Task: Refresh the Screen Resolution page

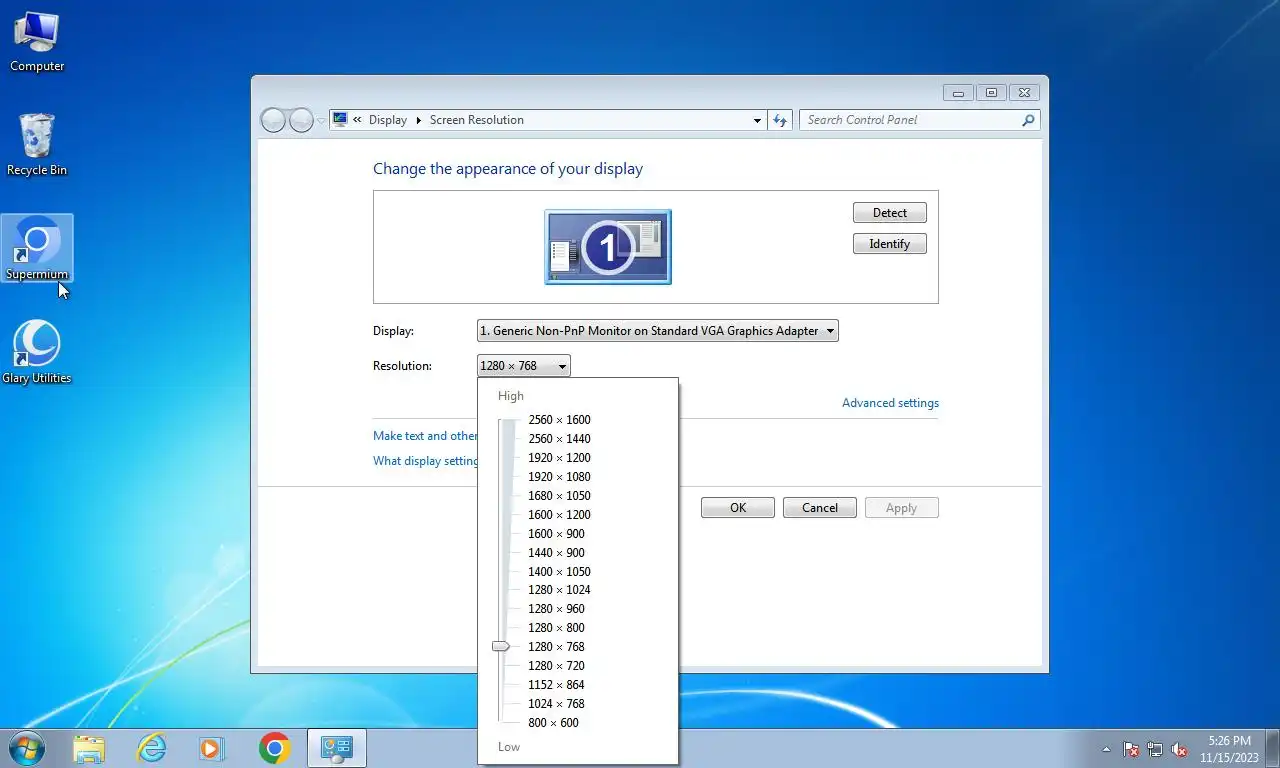Action: pos(781,120)
